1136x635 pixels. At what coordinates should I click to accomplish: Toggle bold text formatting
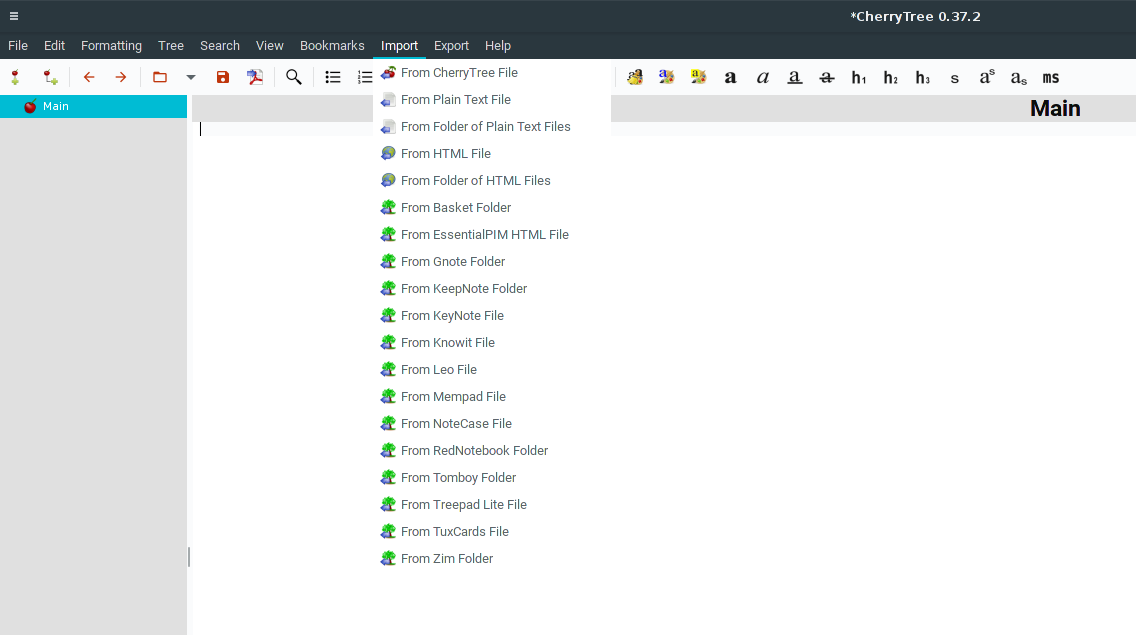(730, 78)
